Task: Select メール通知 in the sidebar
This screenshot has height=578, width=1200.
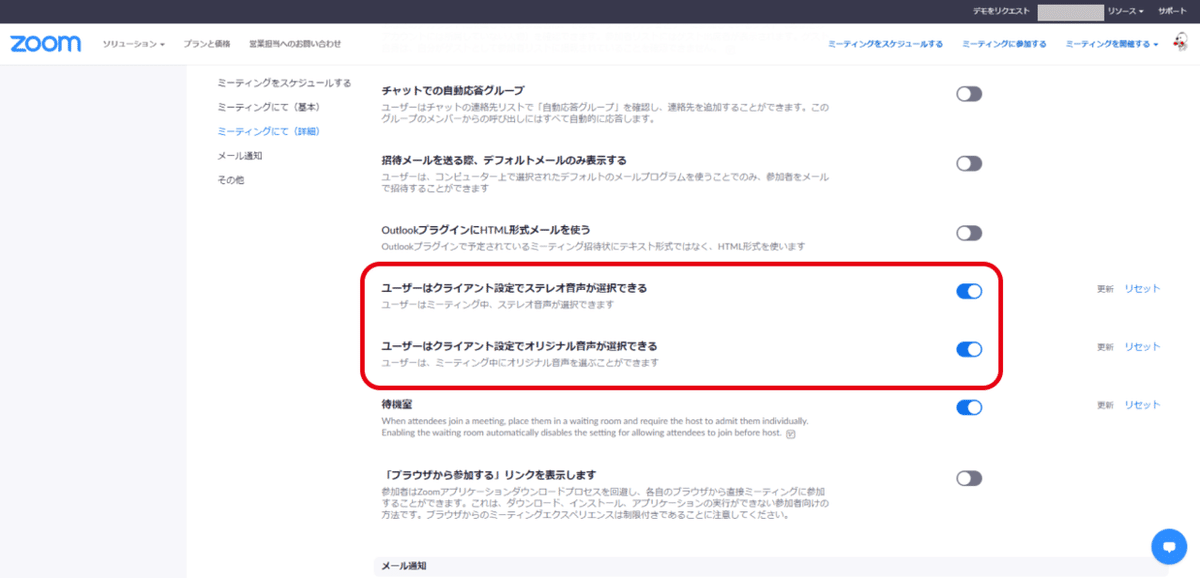Action: coord(239,155)
